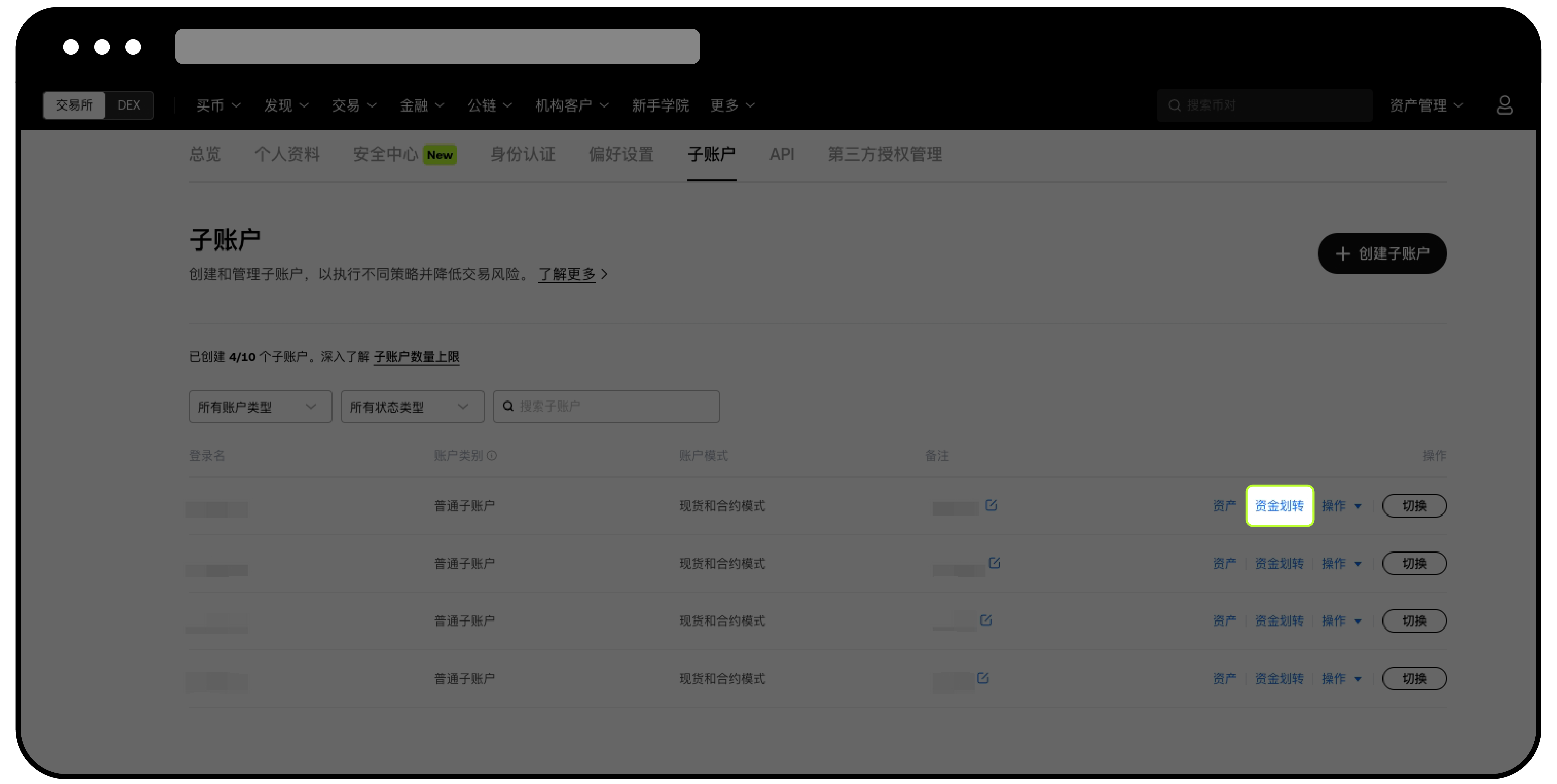The height and width of the screenshot is (784, 1557).
Task: Click the plus icon inside the 创建子账户 button
Action: coord(1343,254)
